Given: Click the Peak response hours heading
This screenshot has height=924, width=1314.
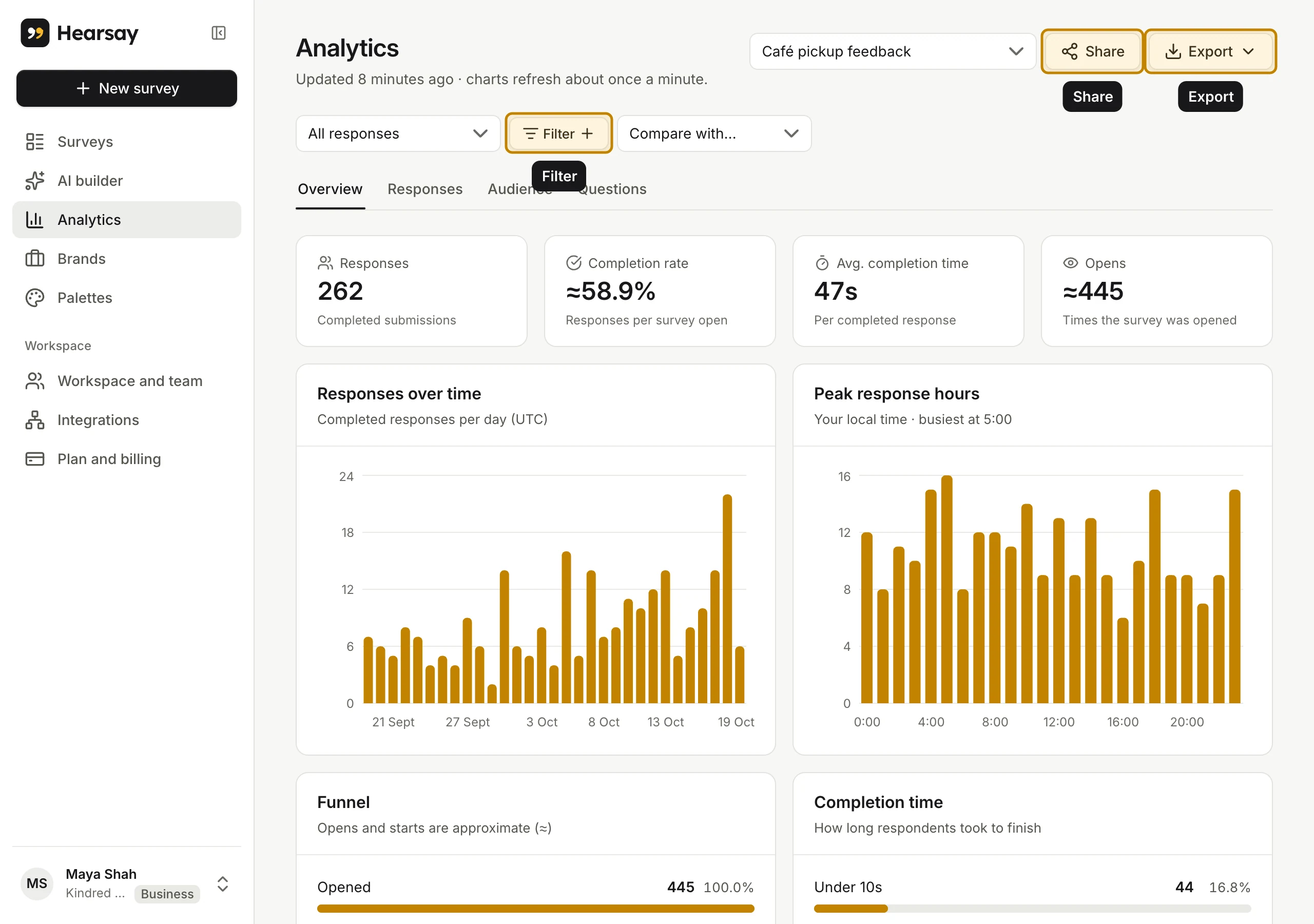Looking at the screenshot, I should [x=896, y=393].
